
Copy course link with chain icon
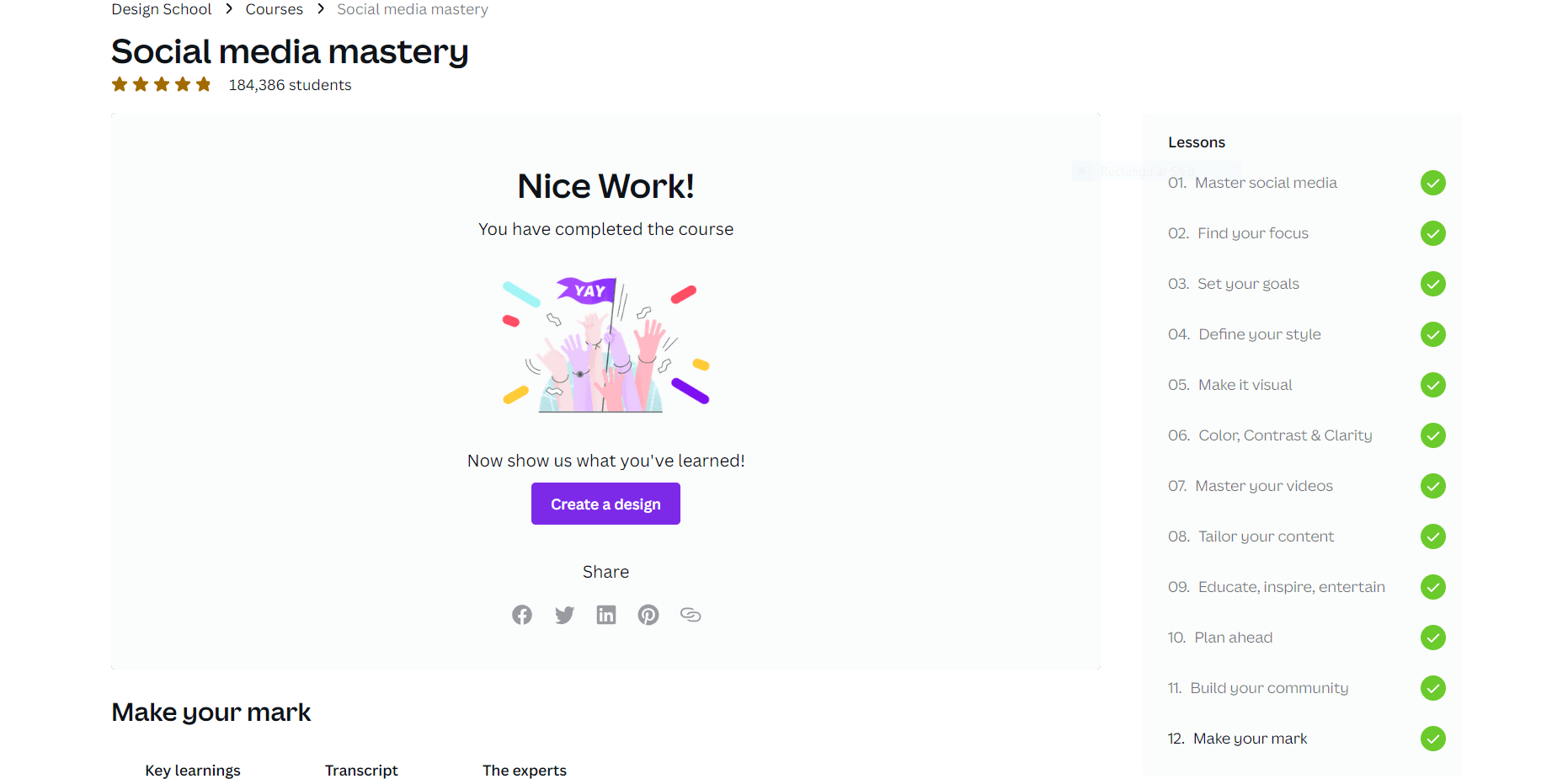coord(691,615)
